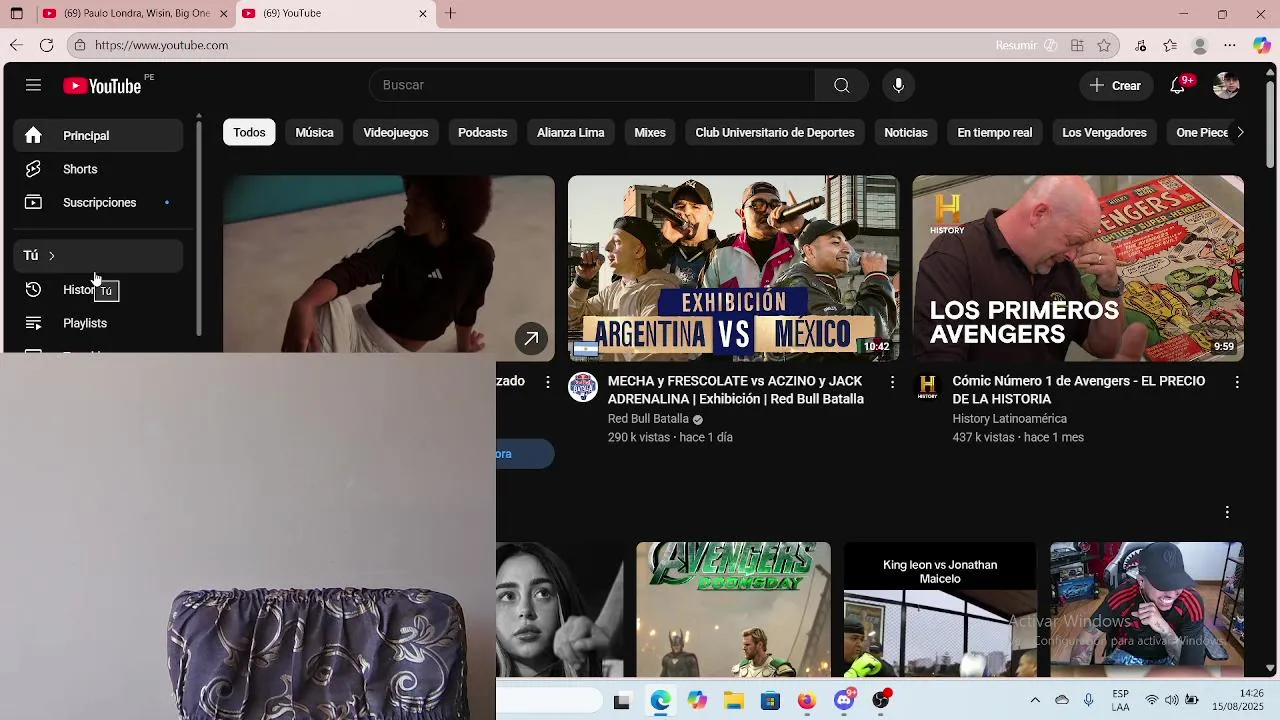Open the YouTube hamburger guide menu
Screen dimensions: 1280x720
[x=33, y=85]
